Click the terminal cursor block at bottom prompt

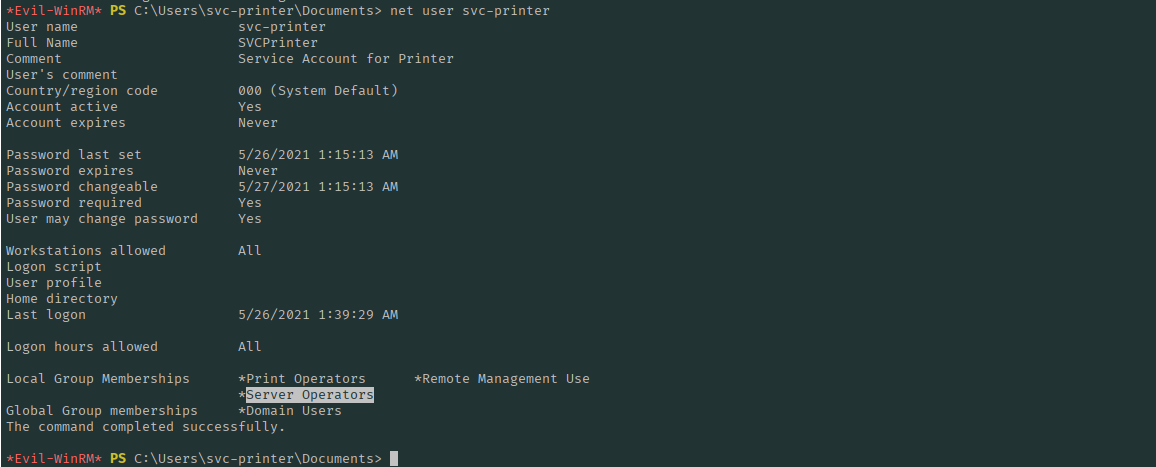[x=394, y=459]
